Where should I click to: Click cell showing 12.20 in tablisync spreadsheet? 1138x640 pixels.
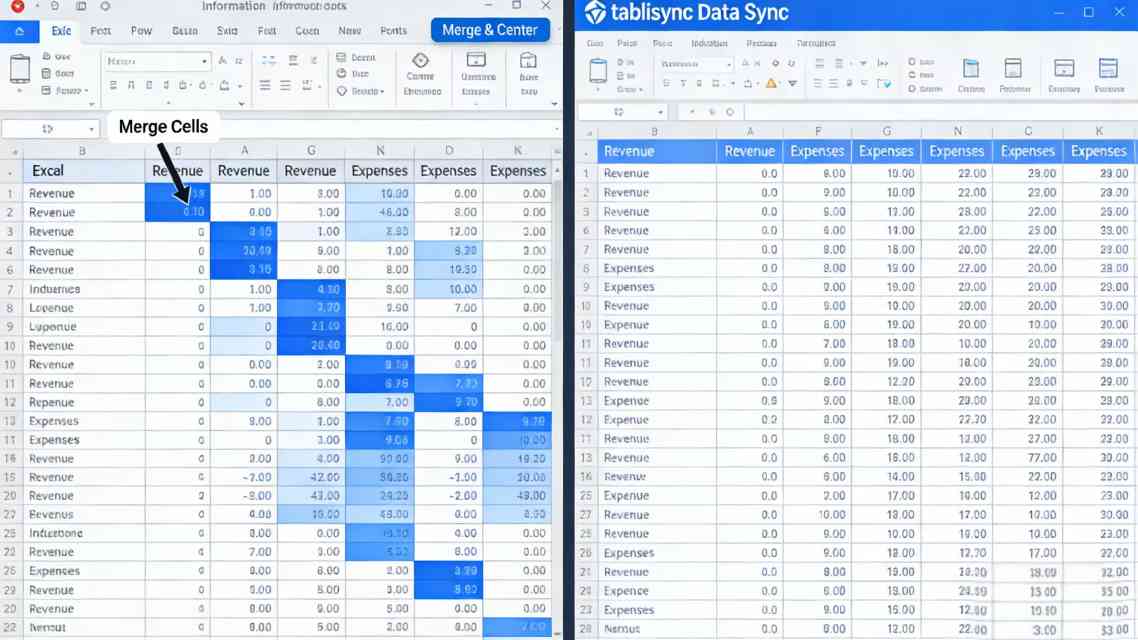[x=887, y=382]
